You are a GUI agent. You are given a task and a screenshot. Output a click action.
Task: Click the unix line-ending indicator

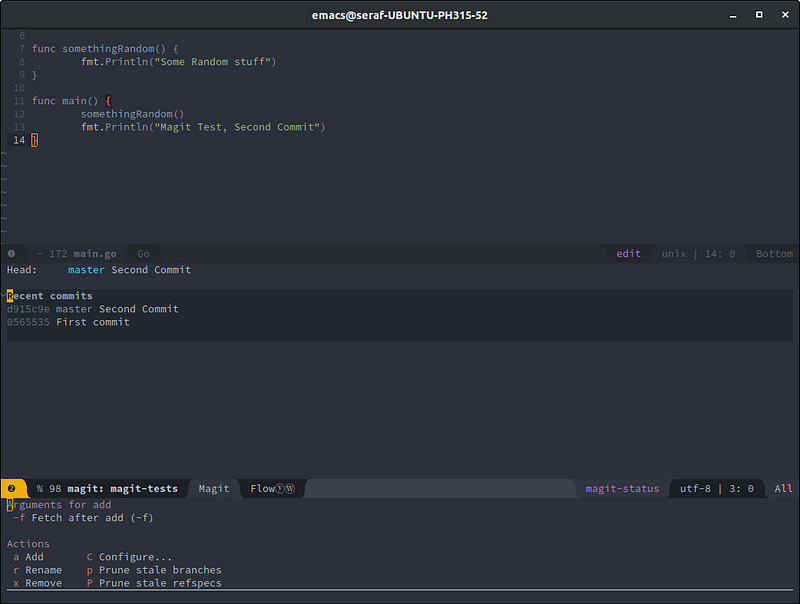673,254
